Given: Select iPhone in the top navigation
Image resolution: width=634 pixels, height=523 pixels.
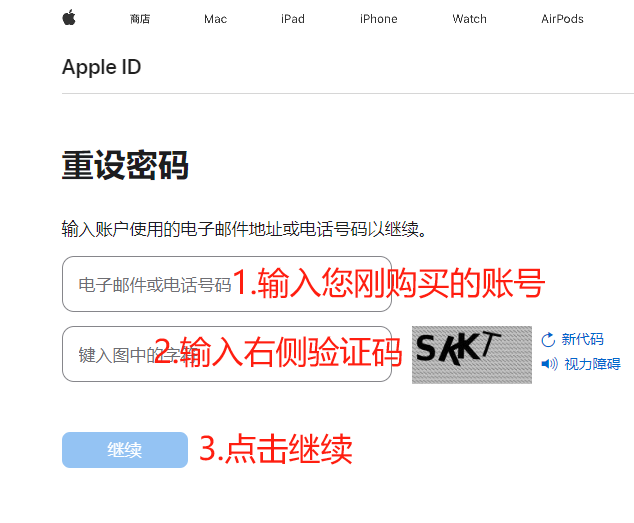Looking at the screenshot, I should point(378,19).
